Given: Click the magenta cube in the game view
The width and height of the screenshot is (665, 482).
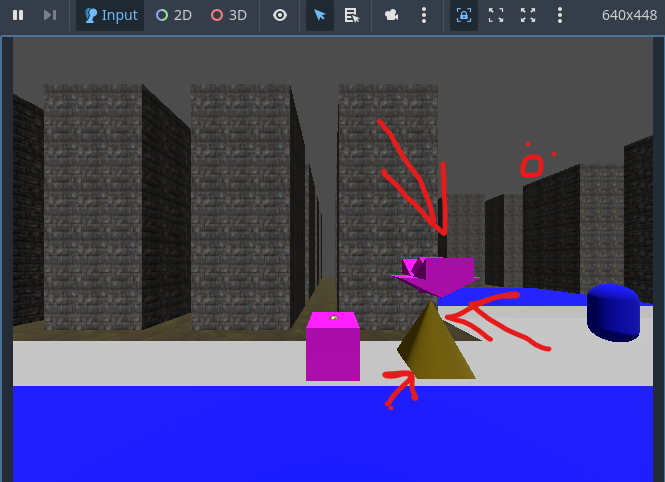Looking at the screenshot, I should (333, 346).
